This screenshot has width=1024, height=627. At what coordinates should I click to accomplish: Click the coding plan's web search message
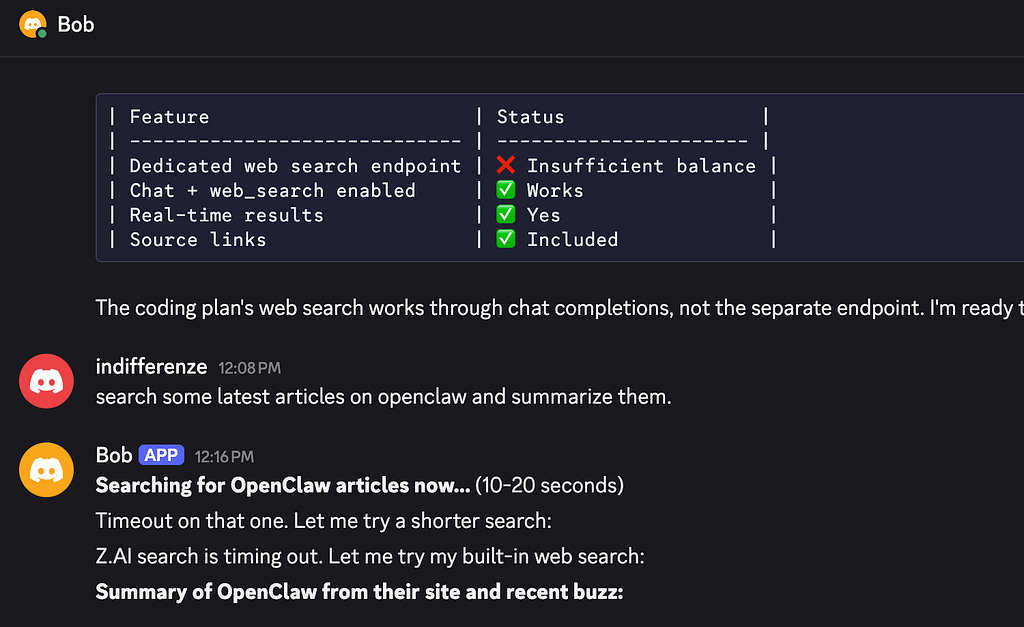[x=560, y=308]
